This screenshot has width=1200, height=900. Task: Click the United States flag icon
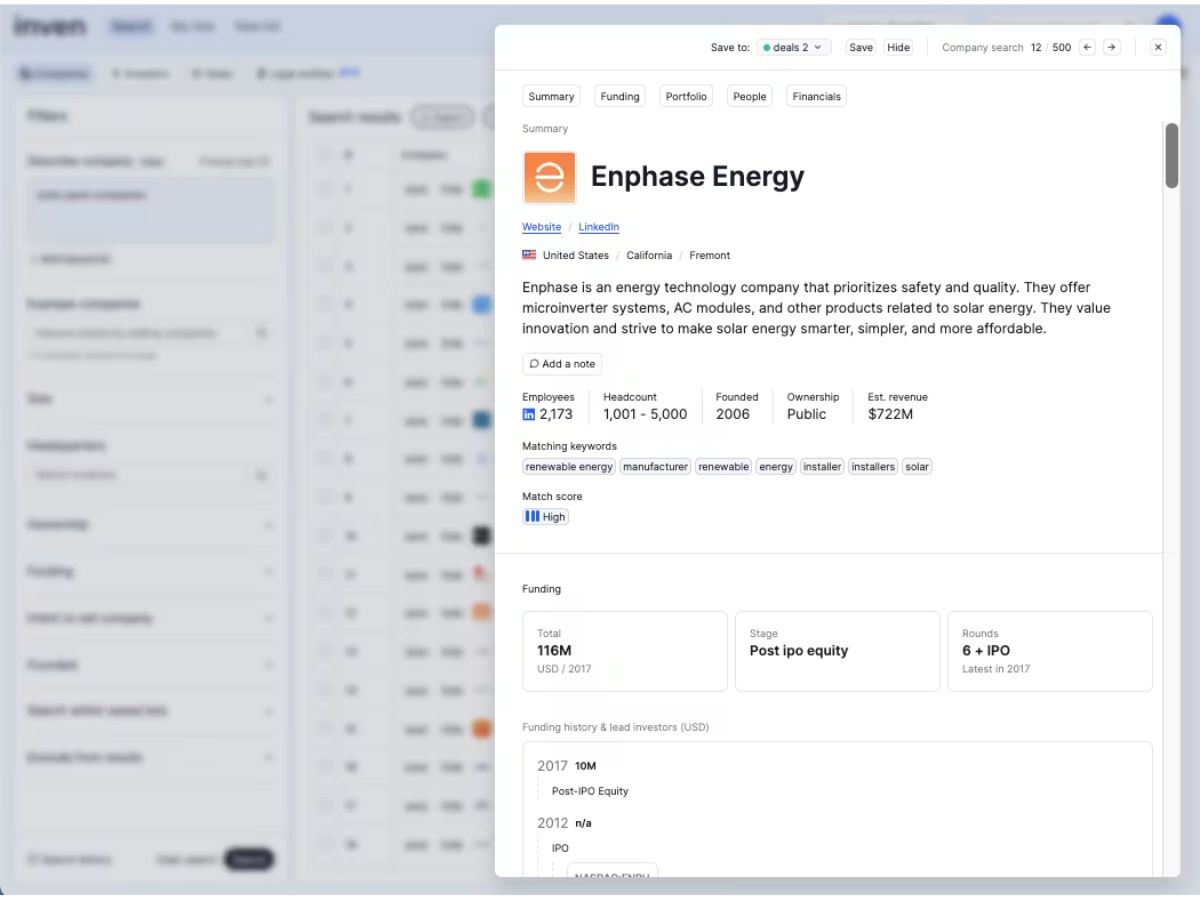(529, 255)
